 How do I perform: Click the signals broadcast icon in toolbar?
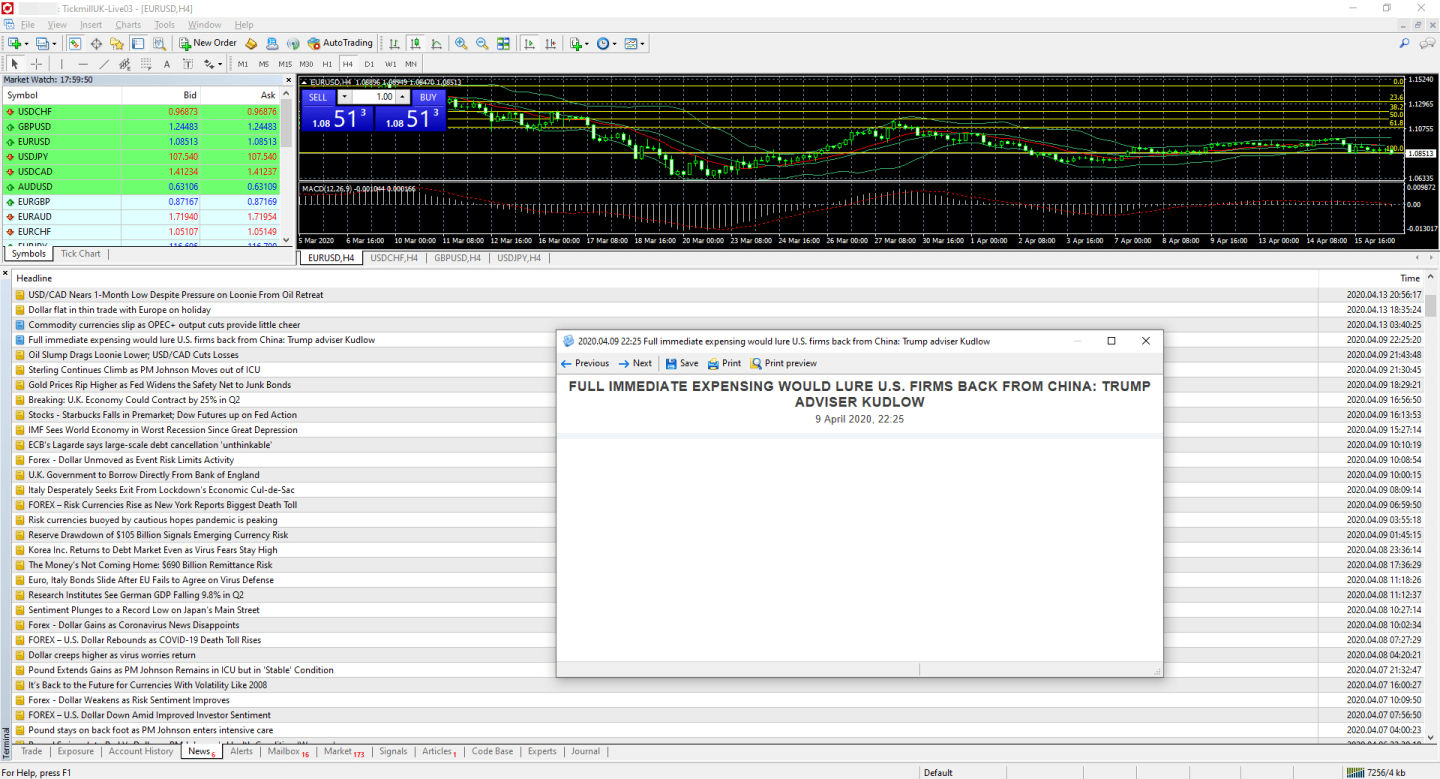(x=293, y=43)
